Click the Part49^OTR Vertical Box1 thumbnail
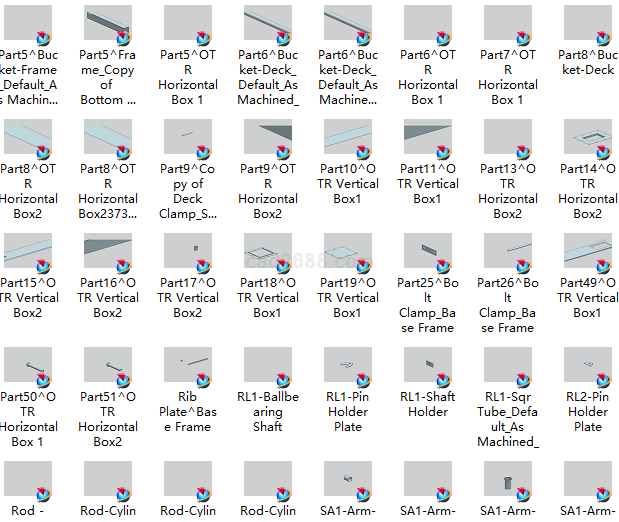This screenshot has width=619, height=522. pyautogui.click(x=587, y=253)
